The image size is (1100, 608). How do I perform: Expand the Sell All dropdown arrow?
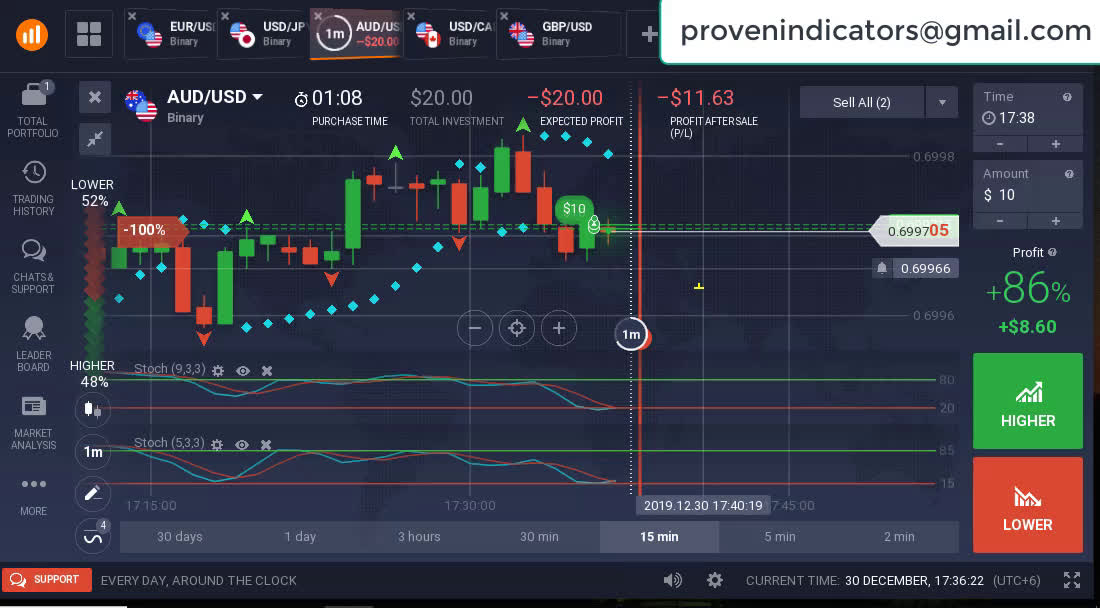941,102
